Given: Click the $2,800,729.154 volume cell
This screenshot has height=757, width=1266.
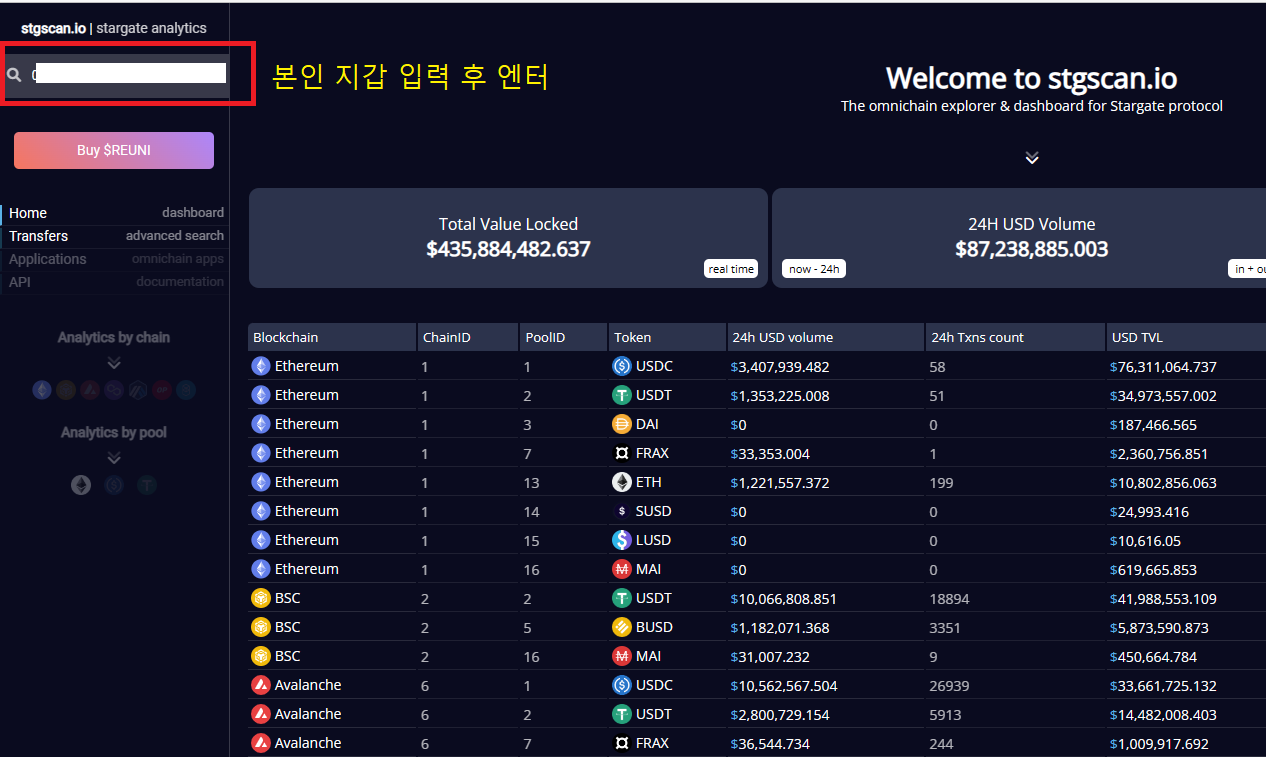Looking at the screenshot, I should click(x=780, y=715).
